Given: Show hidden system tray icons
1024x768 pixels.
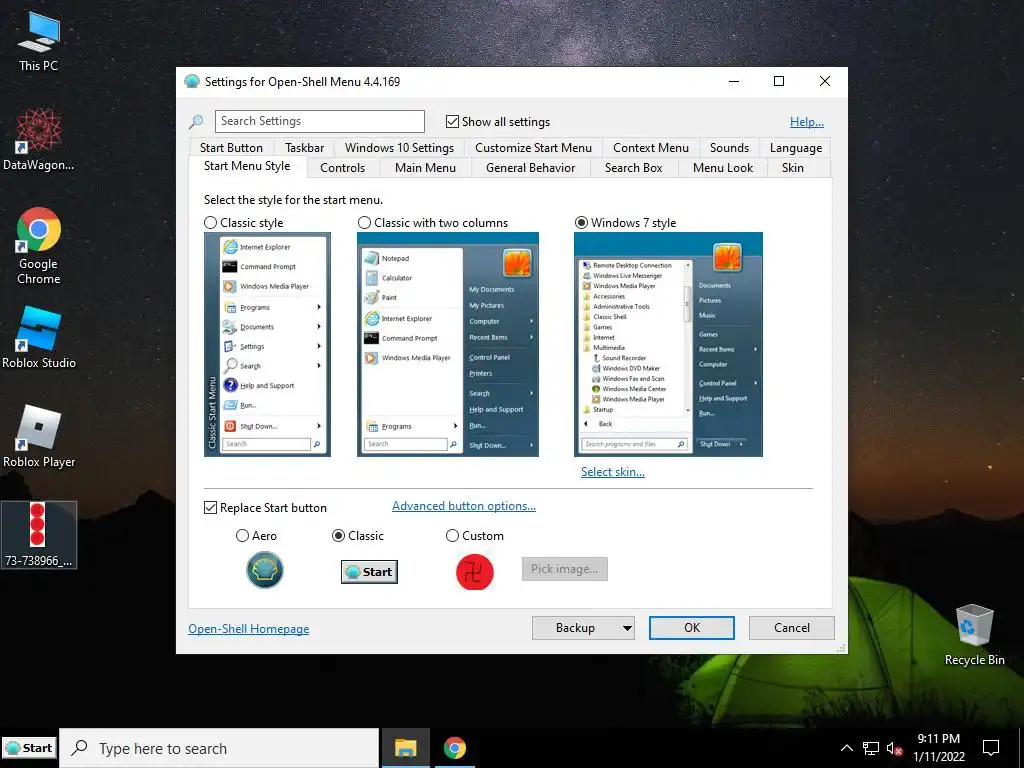Looking at the screenshot, I should point(846,748).
